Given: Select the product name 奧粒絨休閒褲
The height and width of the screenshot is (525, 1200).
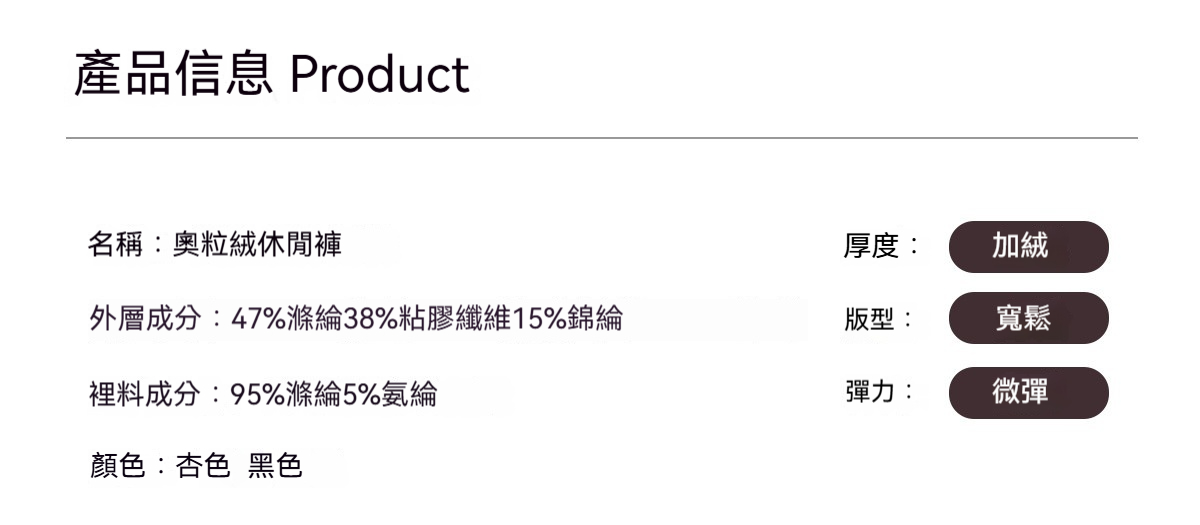Looking at the screenshot, I should [x=257, y=246].
